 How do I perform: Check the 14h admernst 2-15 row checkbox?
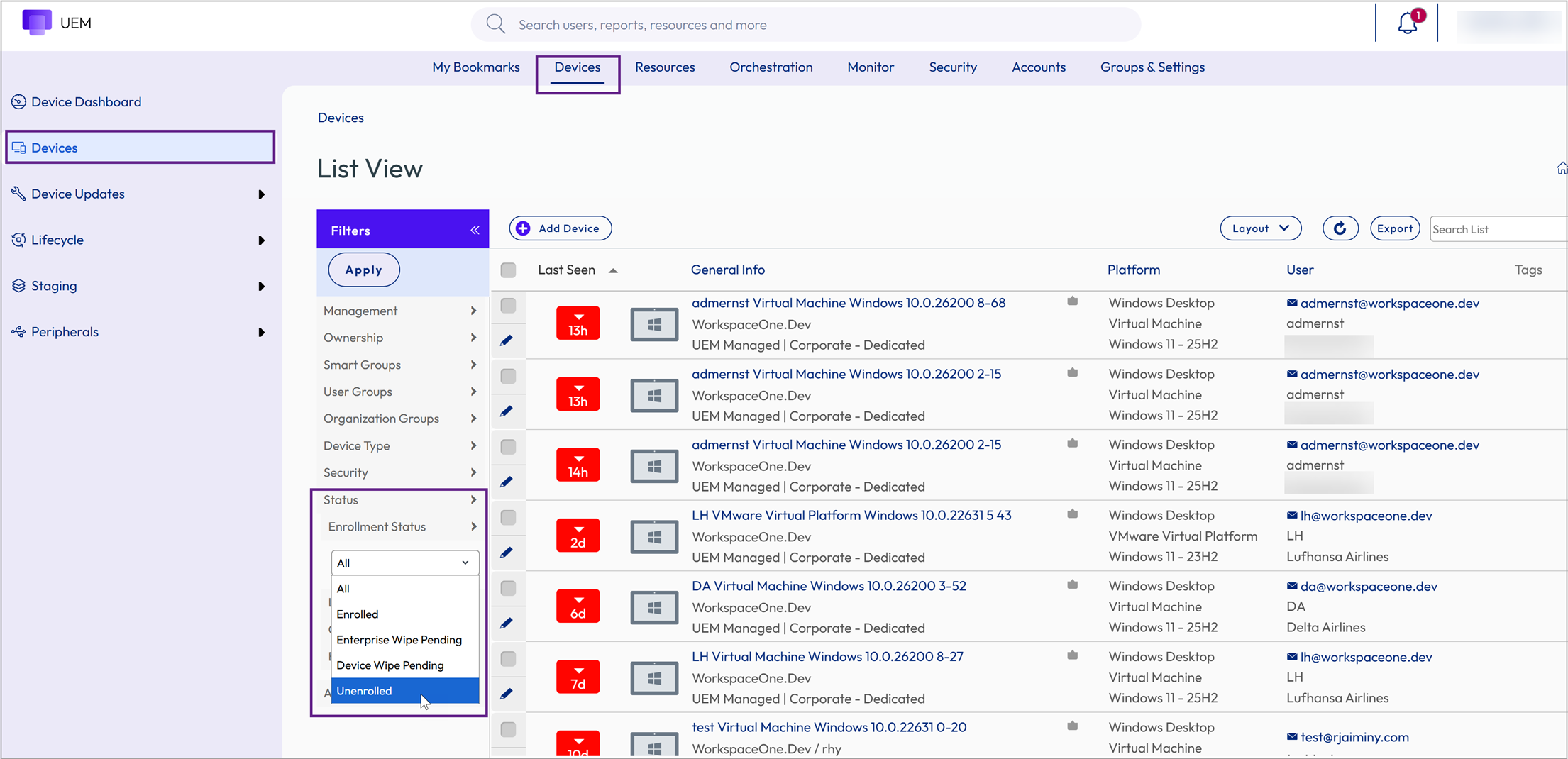click(x=508, y=447)
